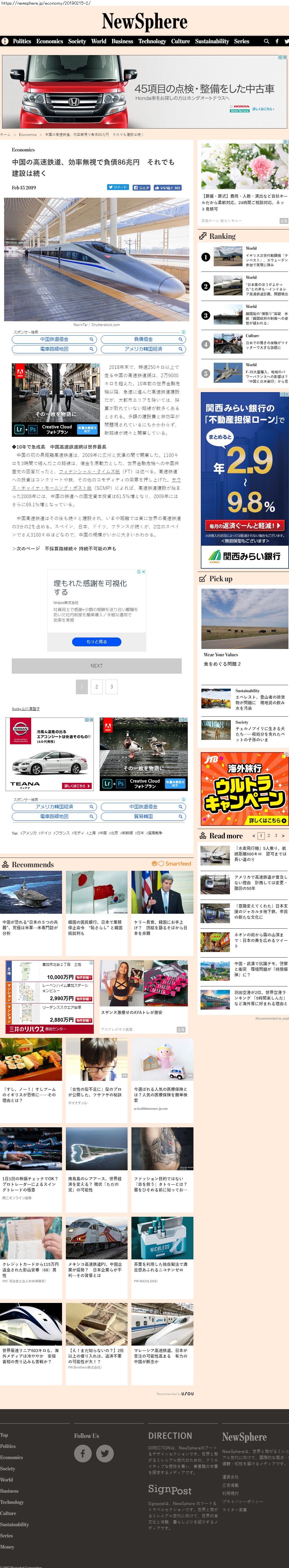The height and width of the screenshot is (1568, 289).
Task: Close the top Honda banner ad via X icon
Action: pos(285,57)
